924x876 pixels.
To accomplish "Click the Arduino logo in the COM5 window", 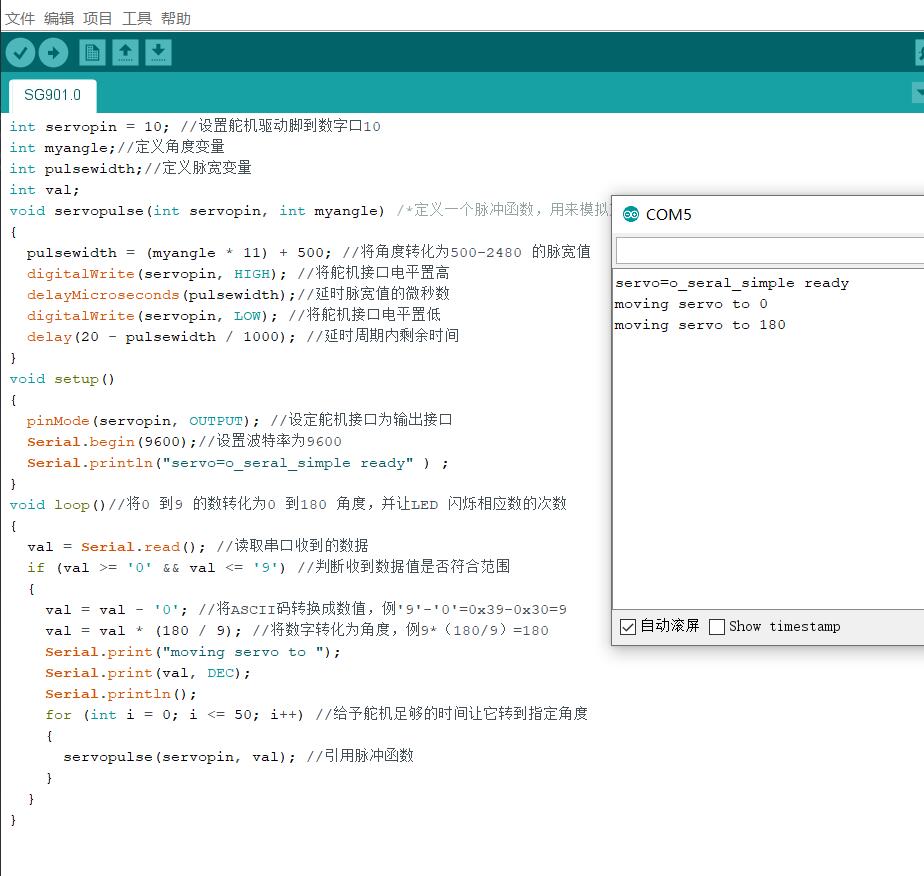I will click(x=631, y=214).
